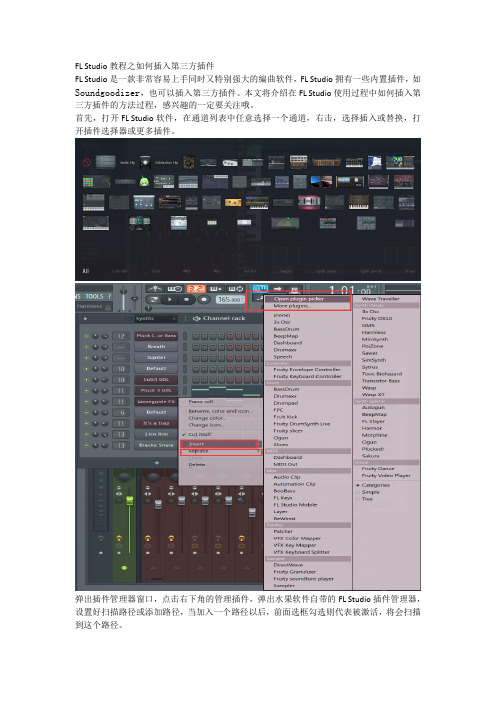Image resolution: width=496 pixels, height=702 pixels.
Task: Select the Tree view radio option
Action: click(x=364, y=499)
